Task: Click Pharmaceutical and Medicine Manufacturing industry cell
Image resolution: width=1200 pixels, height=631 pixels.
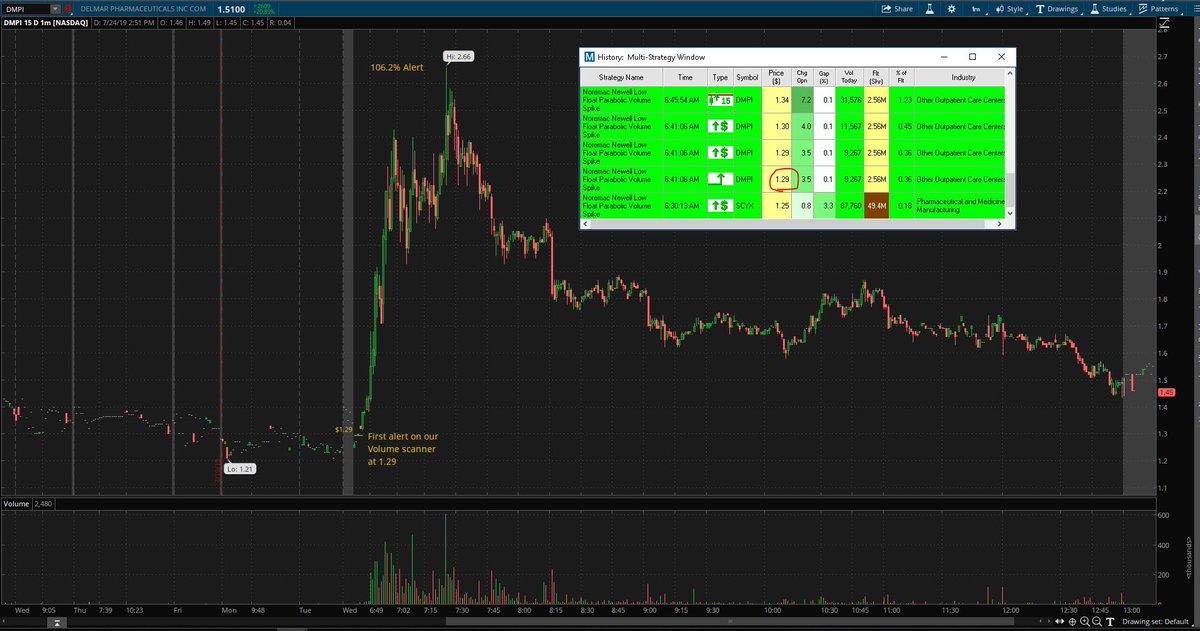Action: 960,204
